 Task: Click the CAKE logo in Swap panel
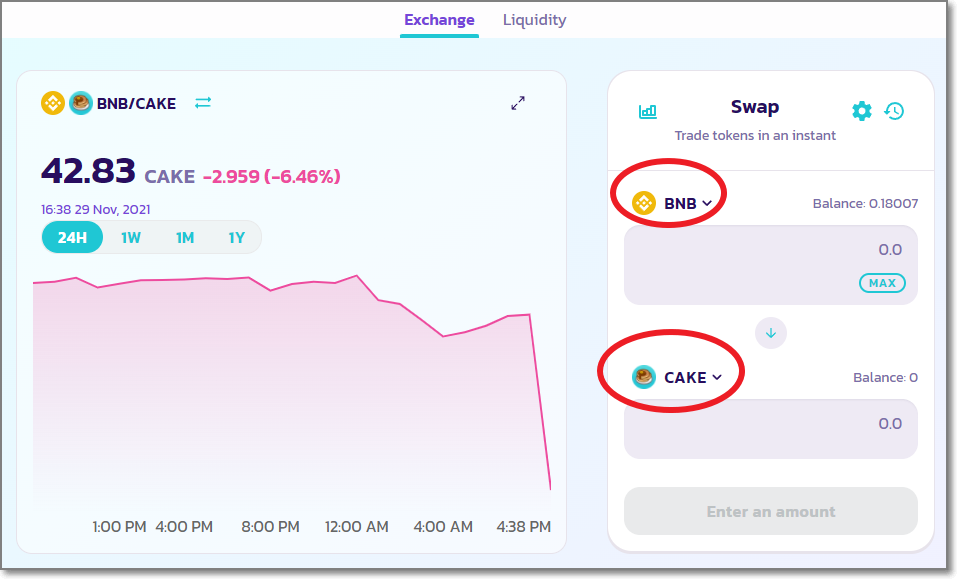click(644, 377)
